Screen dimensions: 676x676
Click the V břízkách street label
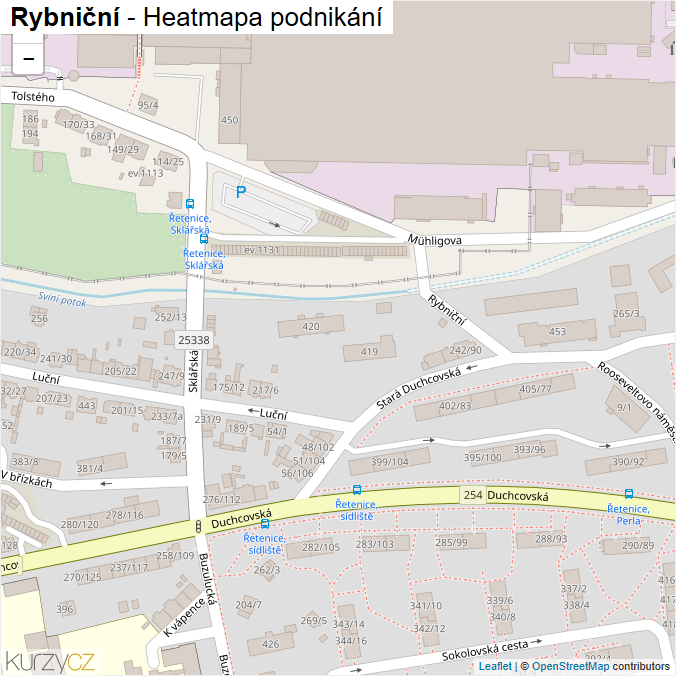[27, 479]
